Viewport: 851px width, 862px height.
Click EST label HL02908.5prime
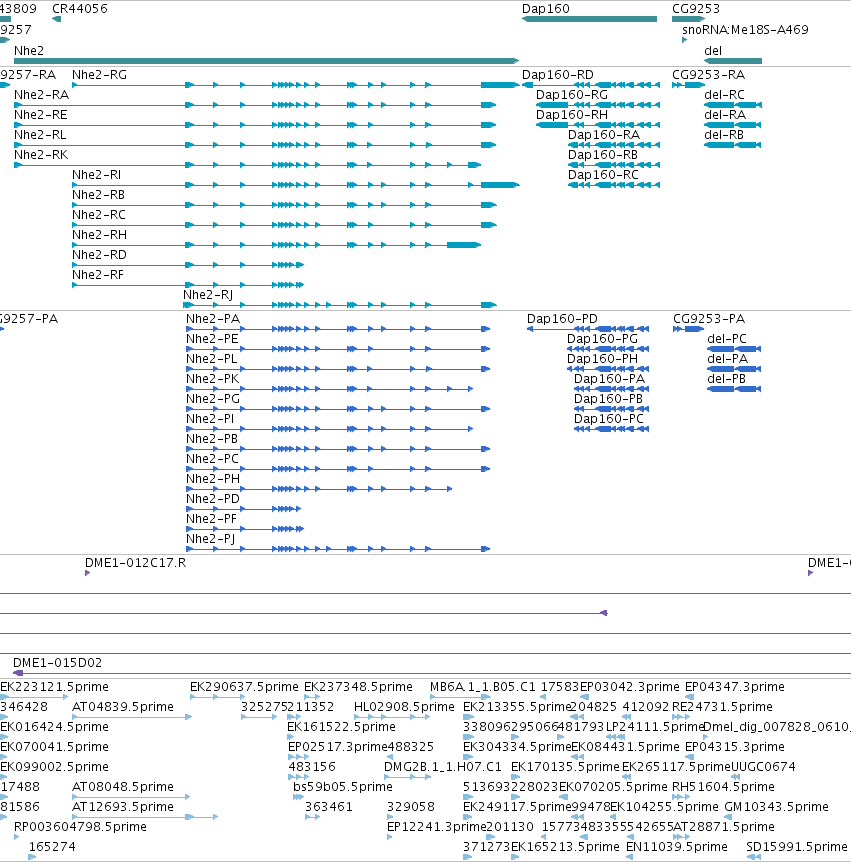[404, 706]
